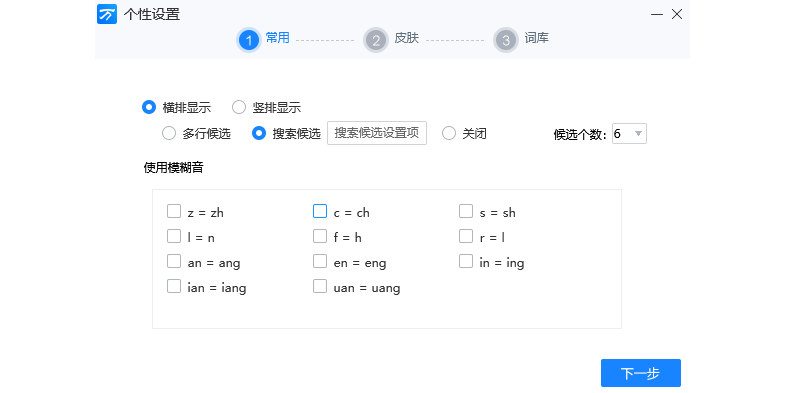This screenshot has height=393, width=786.
Task: Switch to the 词库 step tab
Action: click(537, 38)
